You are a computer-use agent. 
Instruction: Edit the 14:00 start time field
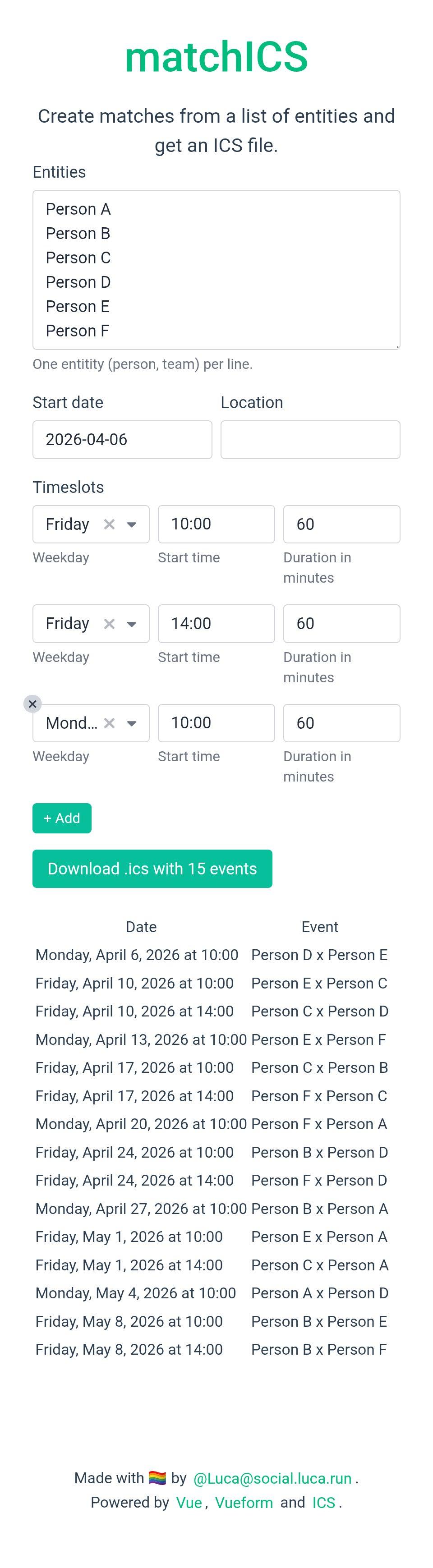(x=216, y=623)
